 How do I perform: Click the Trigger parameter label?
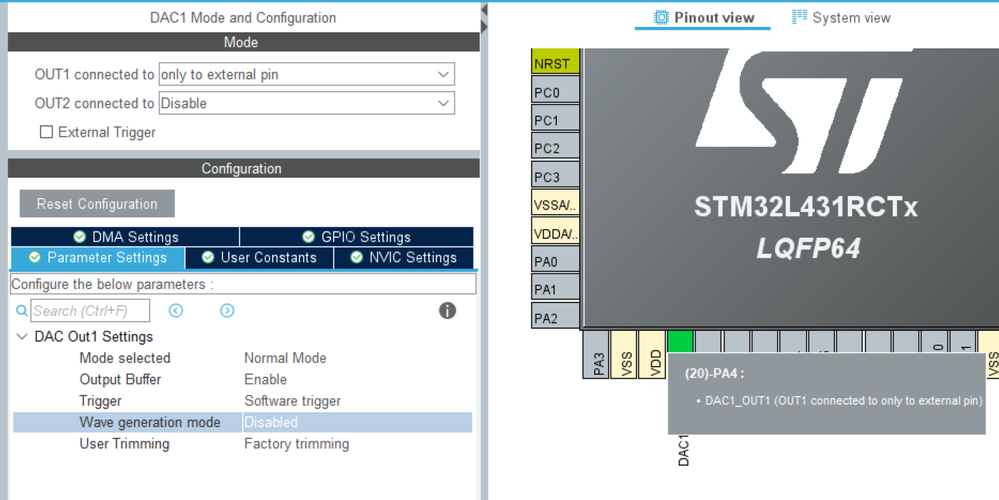pyautogui.click(x=101, y=401)
